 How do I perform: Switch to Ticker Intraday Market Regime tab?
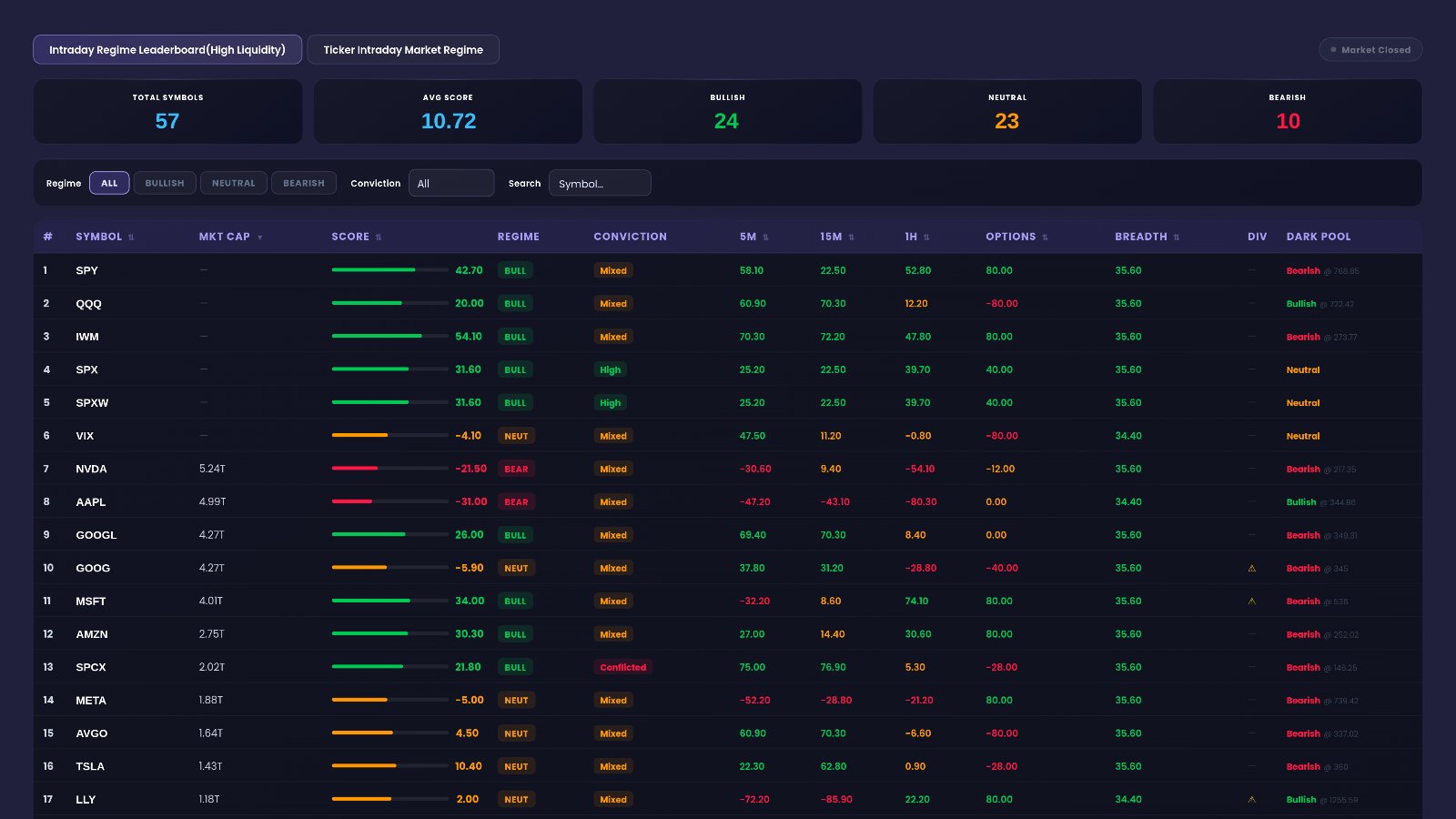[403, 50]
